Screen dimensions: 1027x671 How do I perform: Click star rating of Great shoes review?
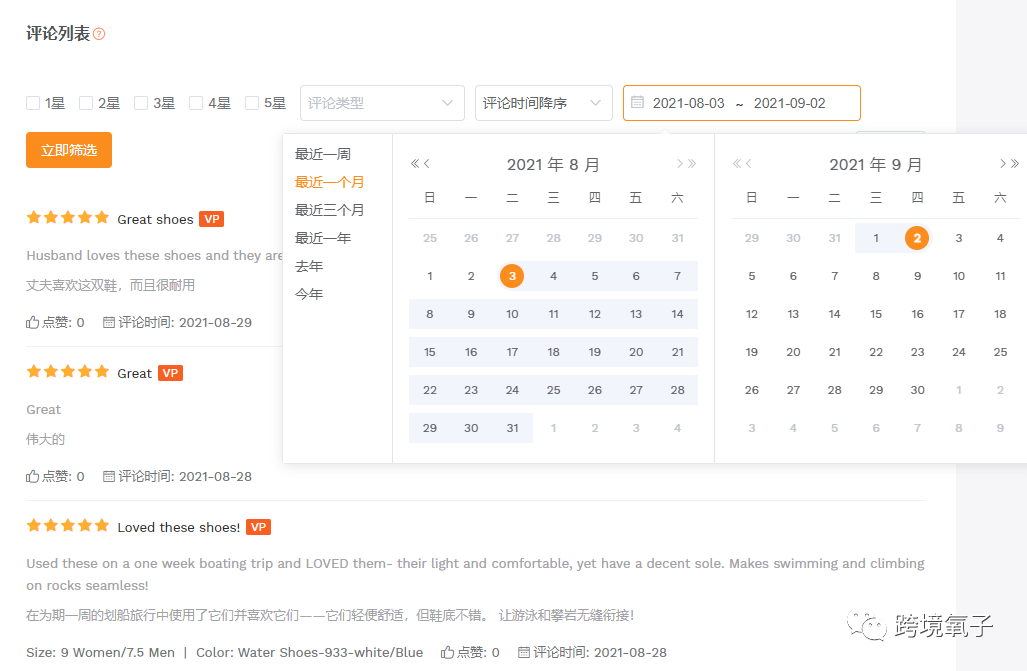click(67, 218)
